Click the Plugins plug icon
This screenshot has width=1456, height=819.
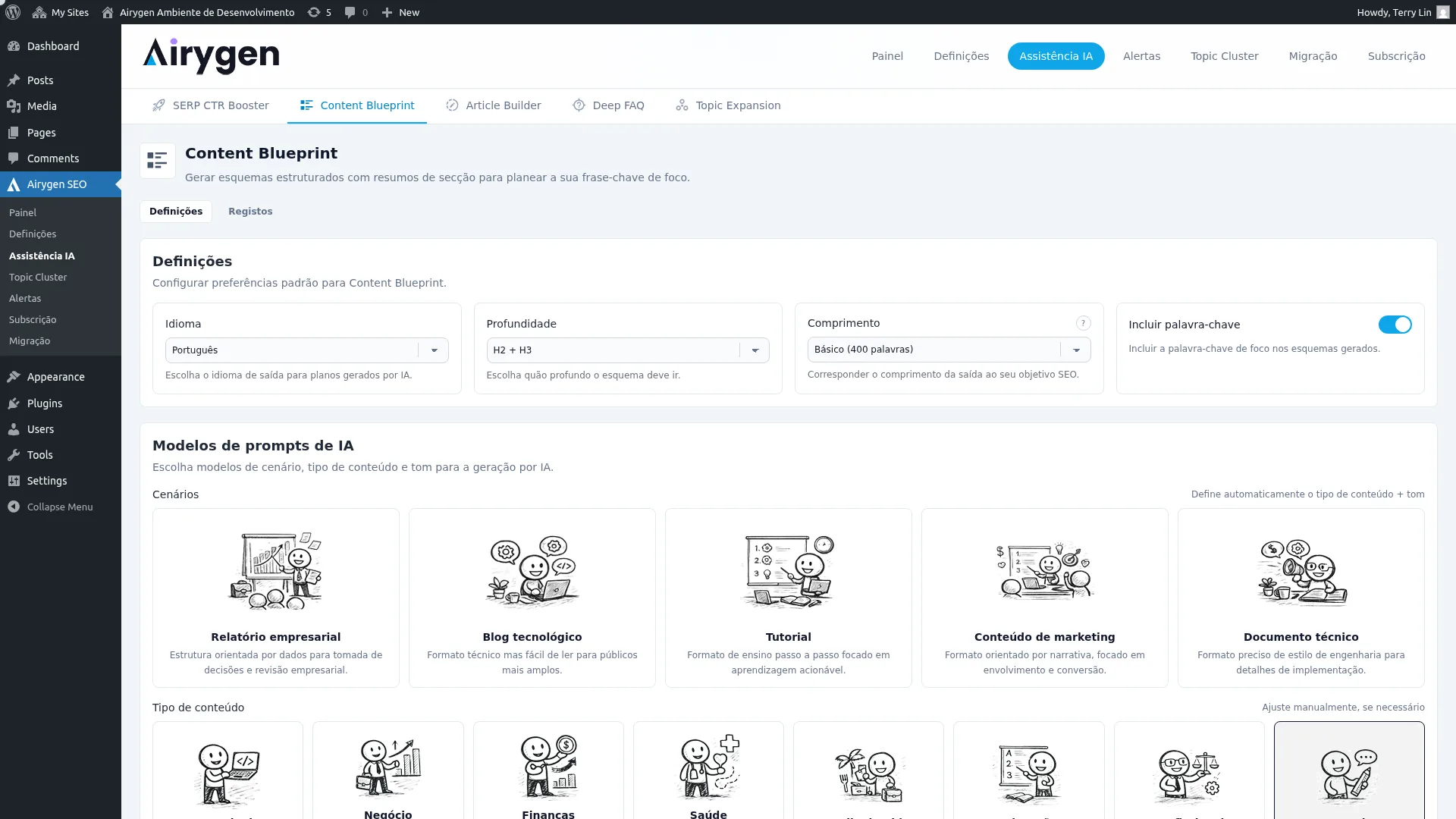coord(14,403)
